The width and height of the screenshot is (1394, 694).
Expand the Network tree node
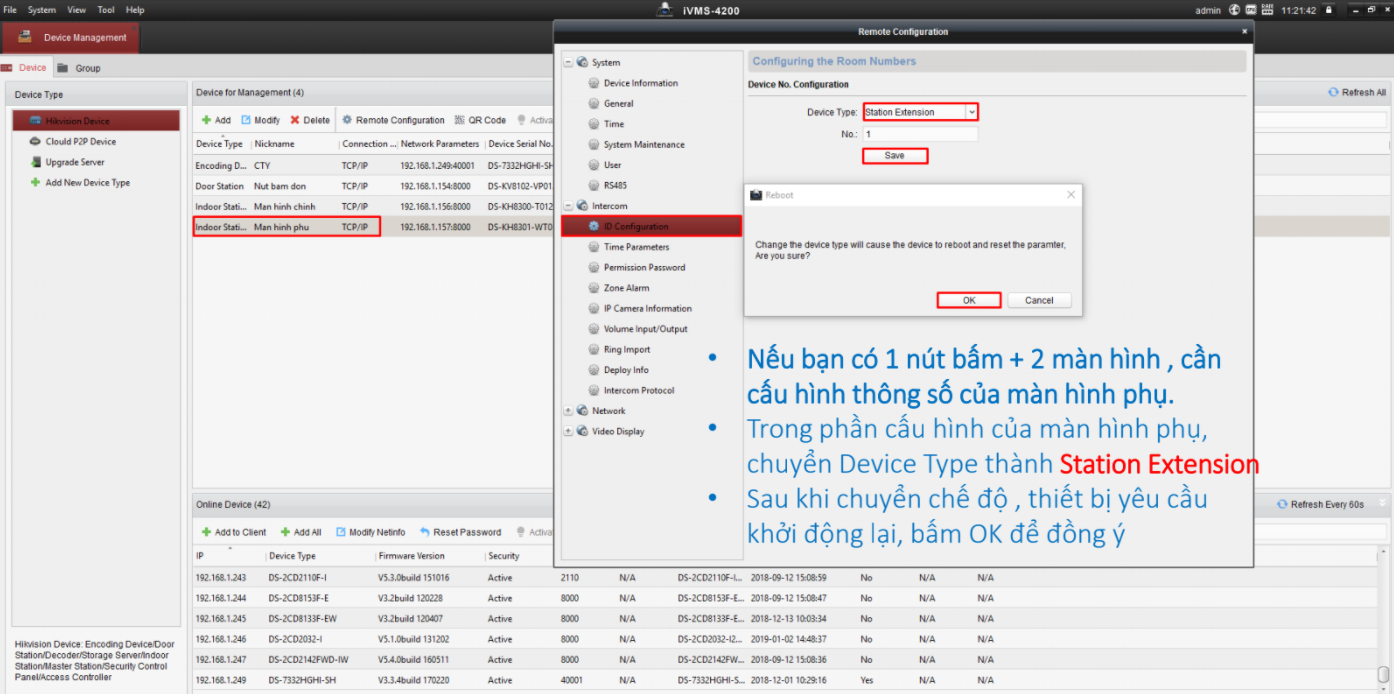coord(569,411)
